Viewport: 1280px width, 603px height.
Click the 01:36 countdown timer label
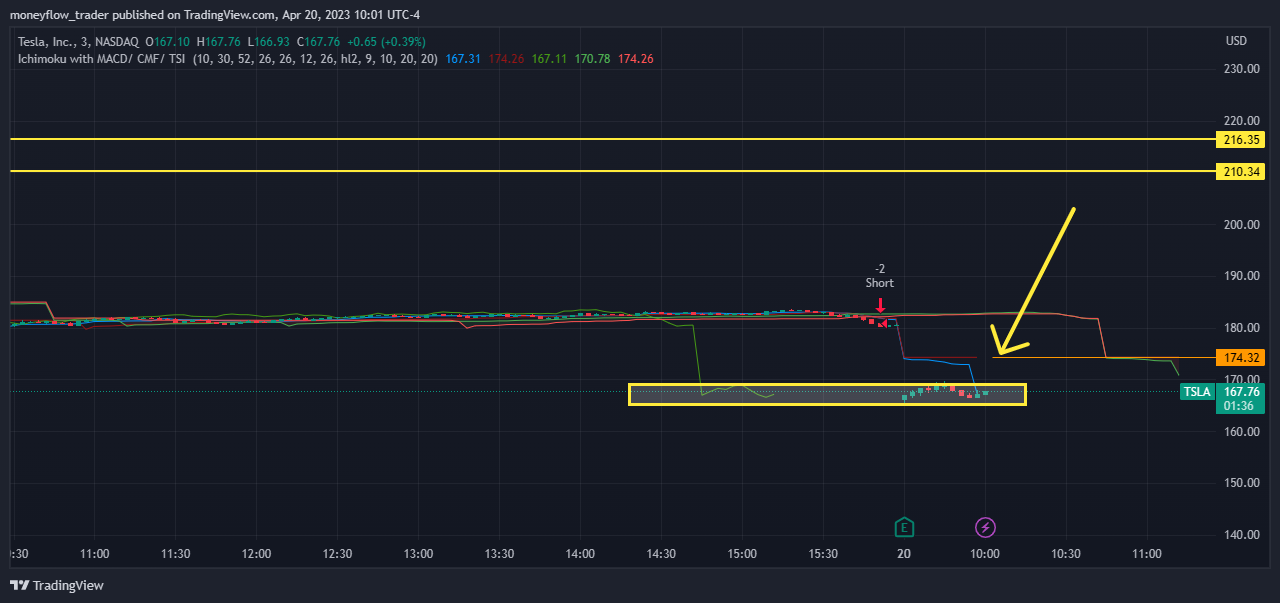point(1240,406)
